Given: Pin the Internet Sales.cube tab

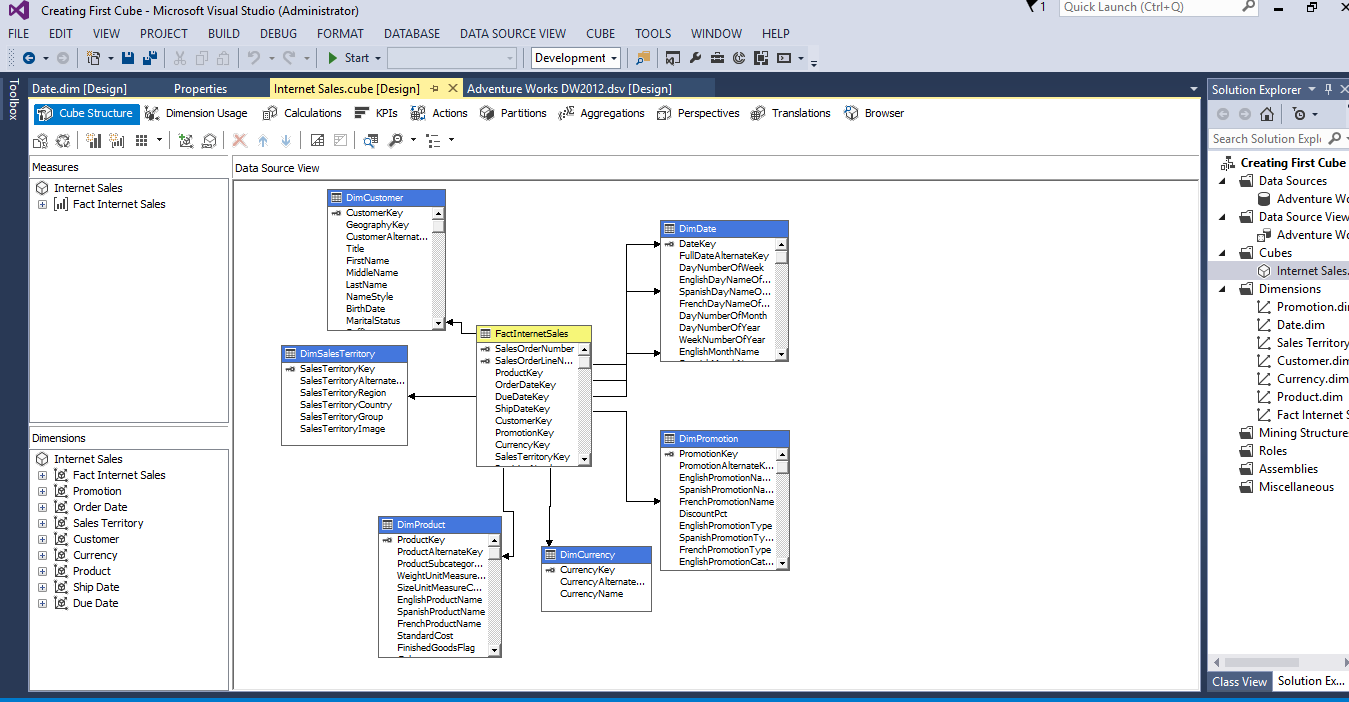Looking at the screenshot, I should click(x=435, y=89).
